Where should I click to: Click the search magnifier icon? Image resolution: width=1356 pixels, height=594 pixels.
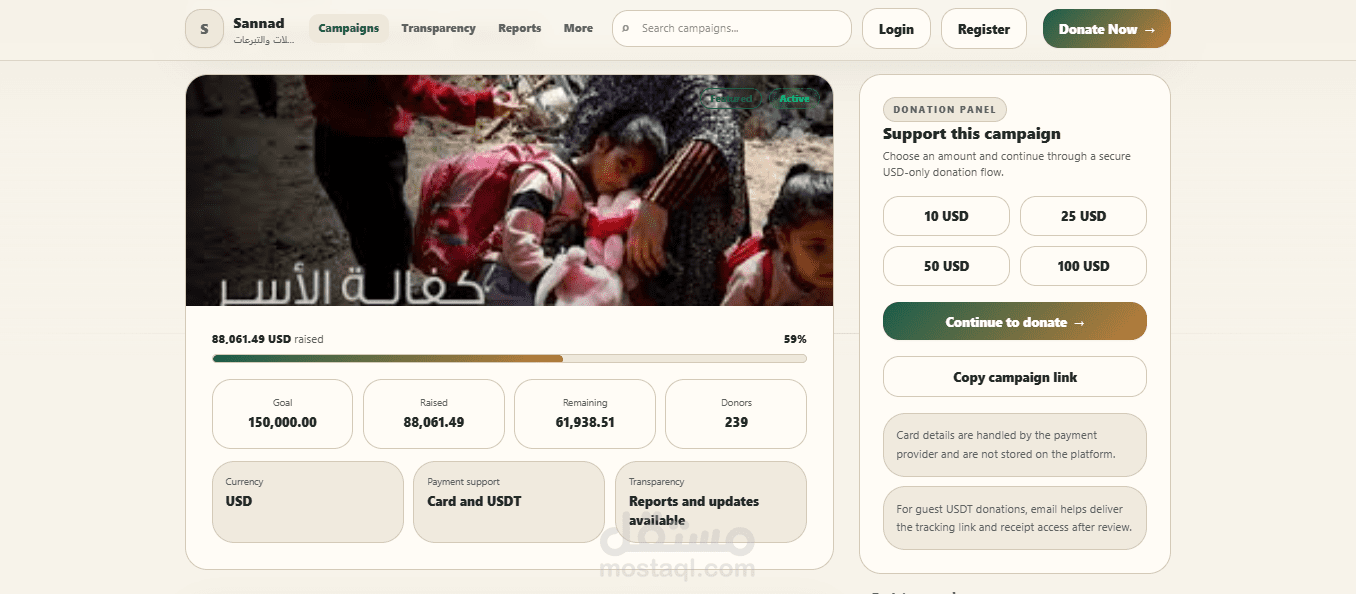click(x=626, y=29)
